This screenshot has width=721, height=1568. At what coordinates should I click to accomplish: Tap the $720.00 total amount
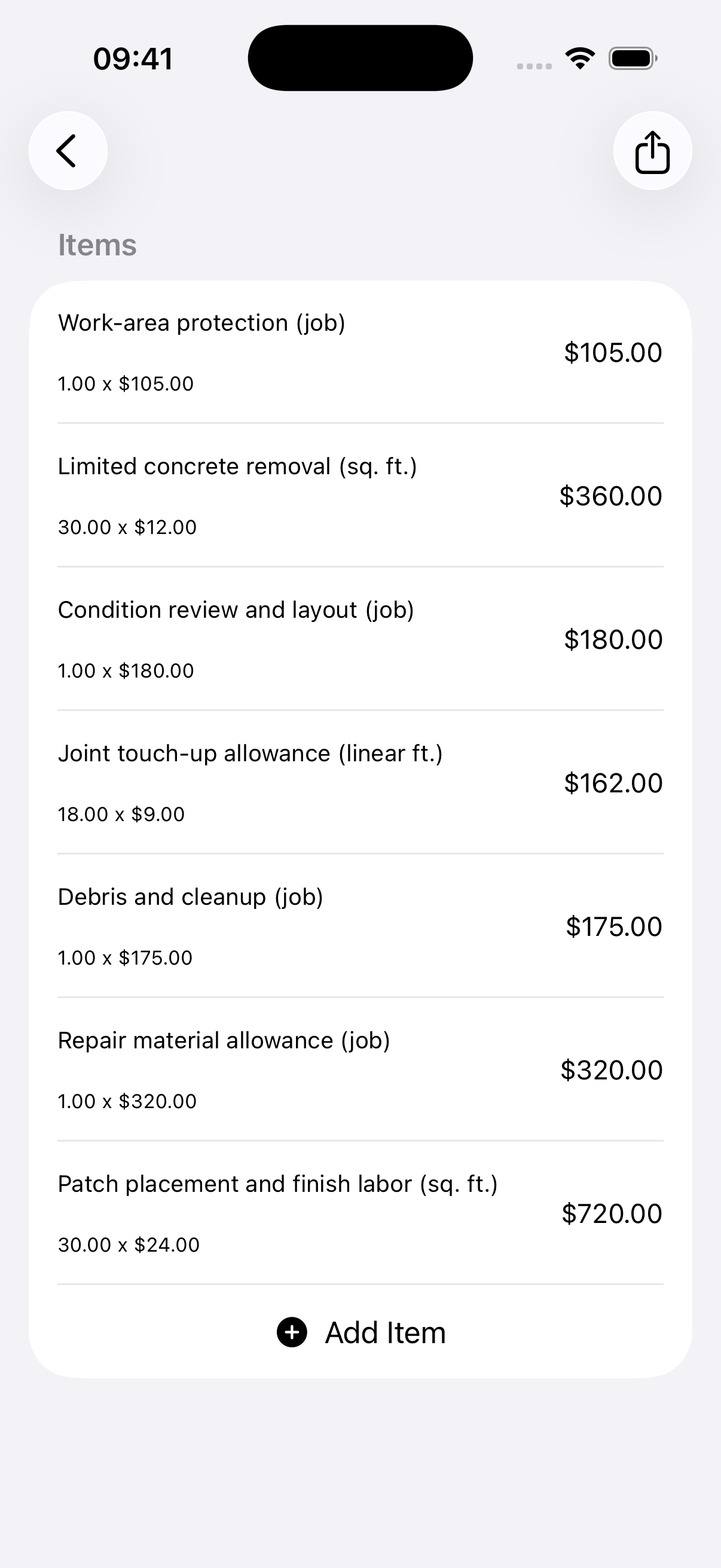click(612, 1213)
